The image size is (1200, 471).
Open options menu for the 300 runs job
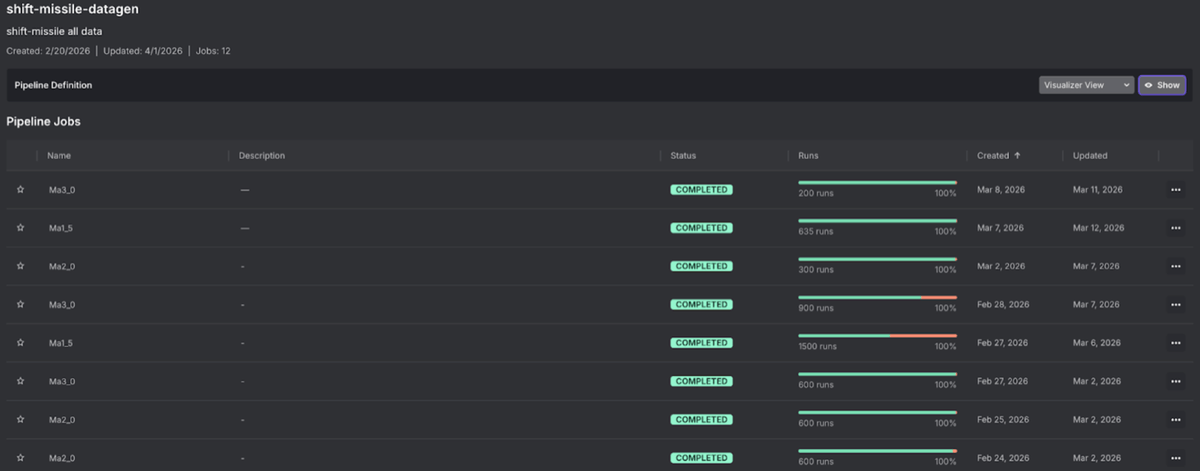coord(1175,266)
